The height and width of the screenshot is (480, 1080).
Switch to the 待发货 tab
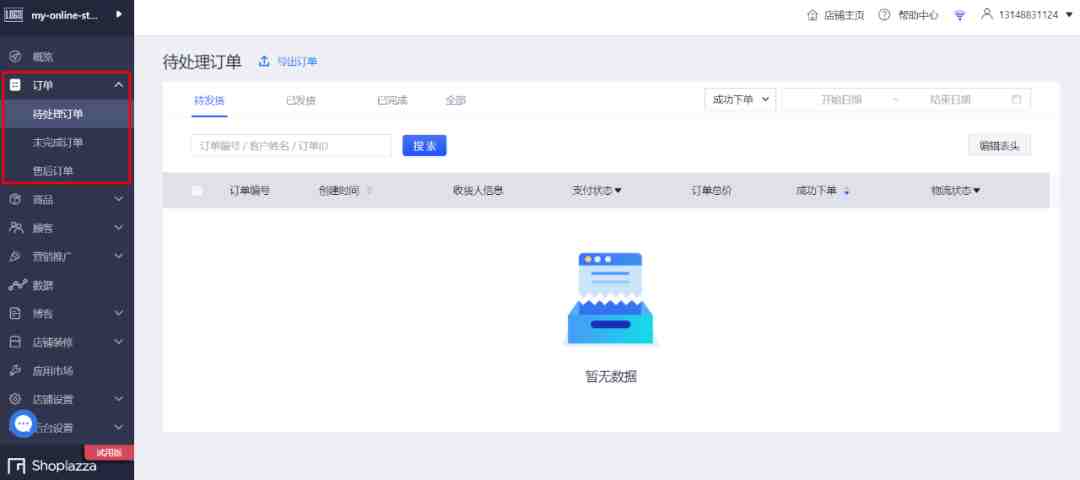[209, 101]
